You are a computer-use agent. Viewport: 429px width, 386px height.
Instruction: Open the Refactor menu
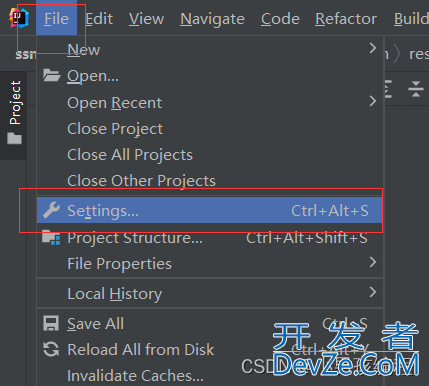pyautogui.click(x=346, y=19)
